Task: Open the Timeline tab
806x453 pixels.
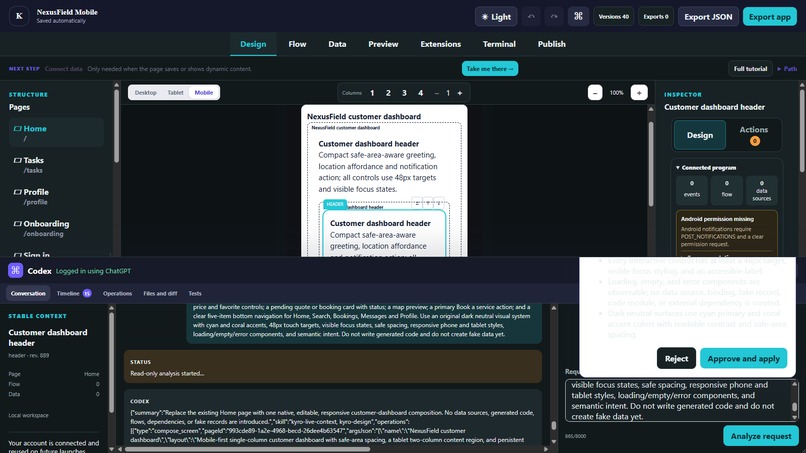Action: pos(74,293)
